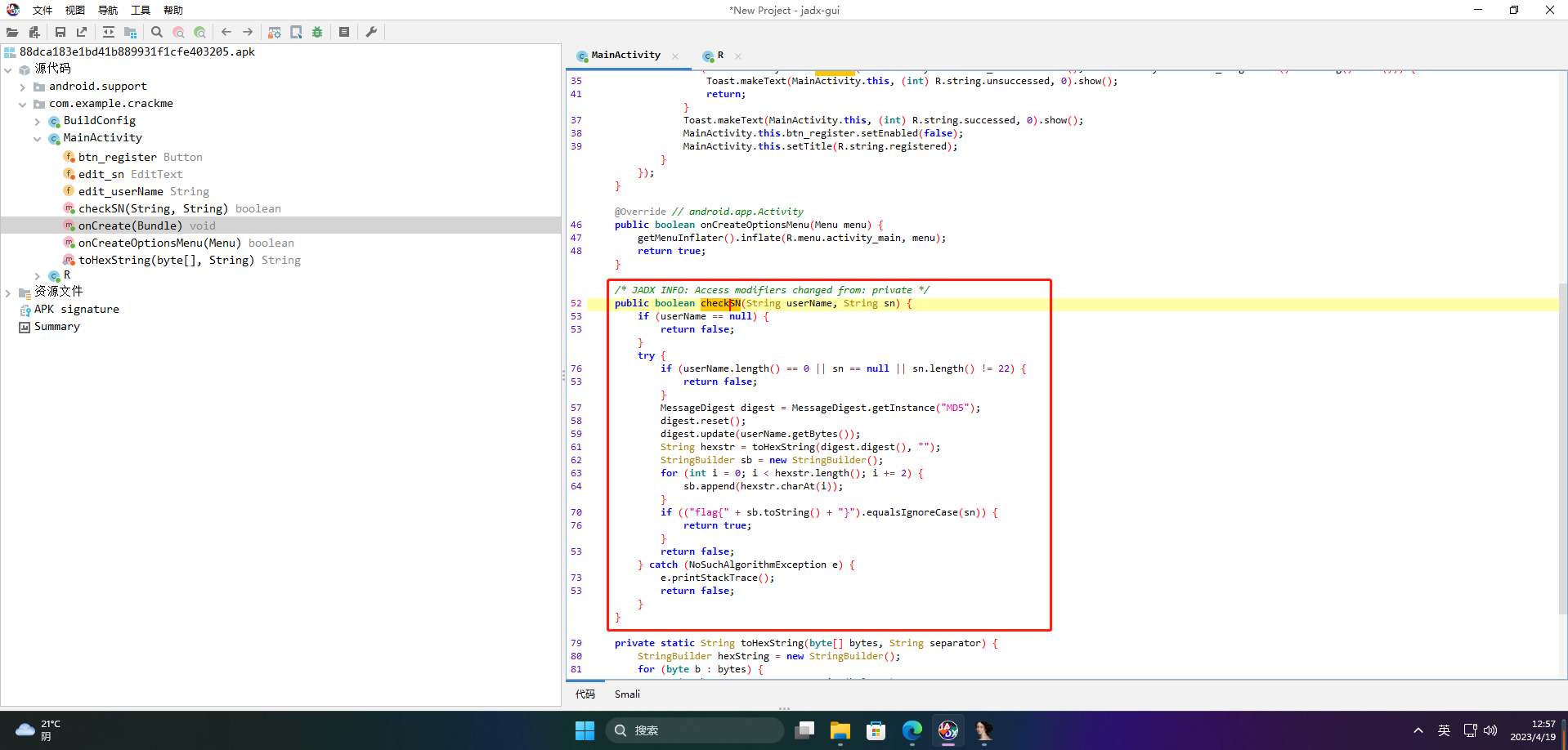This screenshot has height=750, width=1568.
Task: Open Preferences via the wrench icon
Action: click(x=371, y=32)
